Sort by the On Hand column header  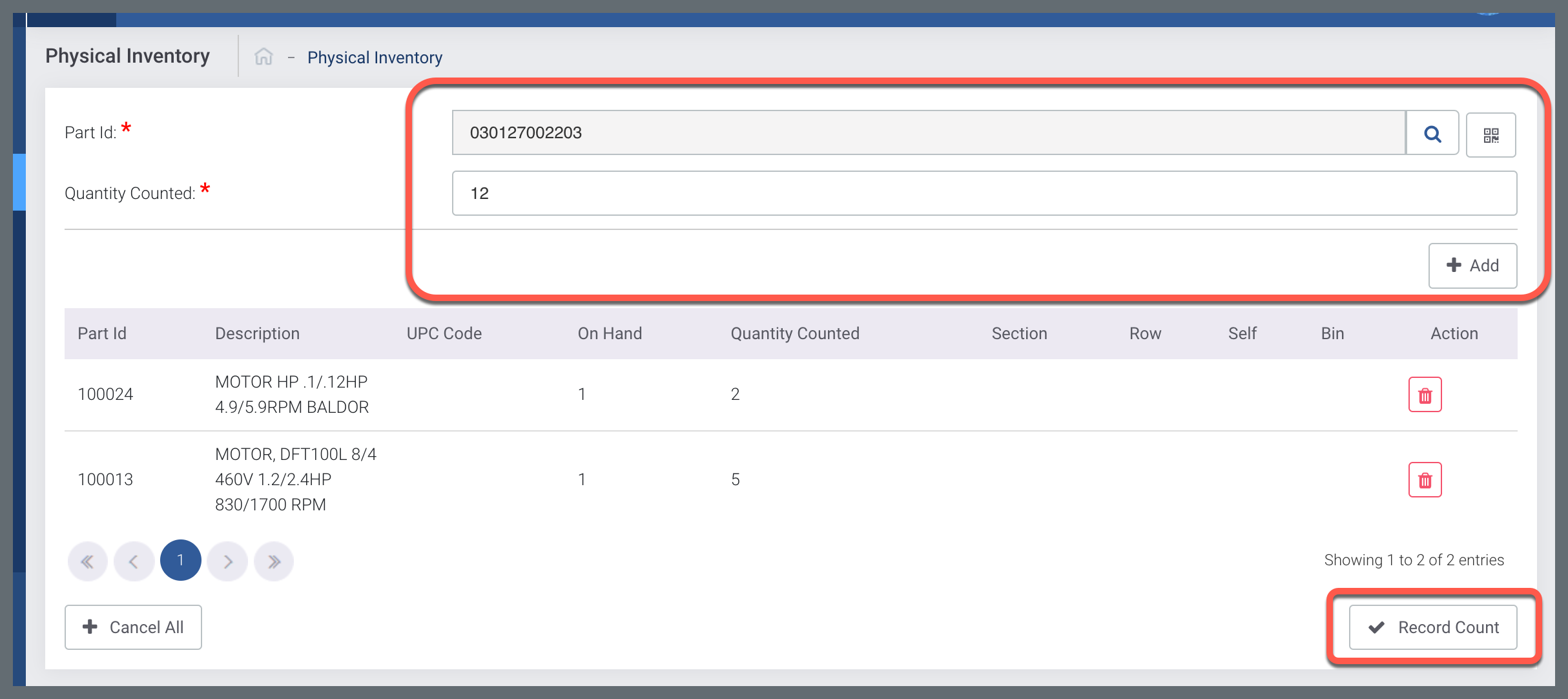[609, 333]
